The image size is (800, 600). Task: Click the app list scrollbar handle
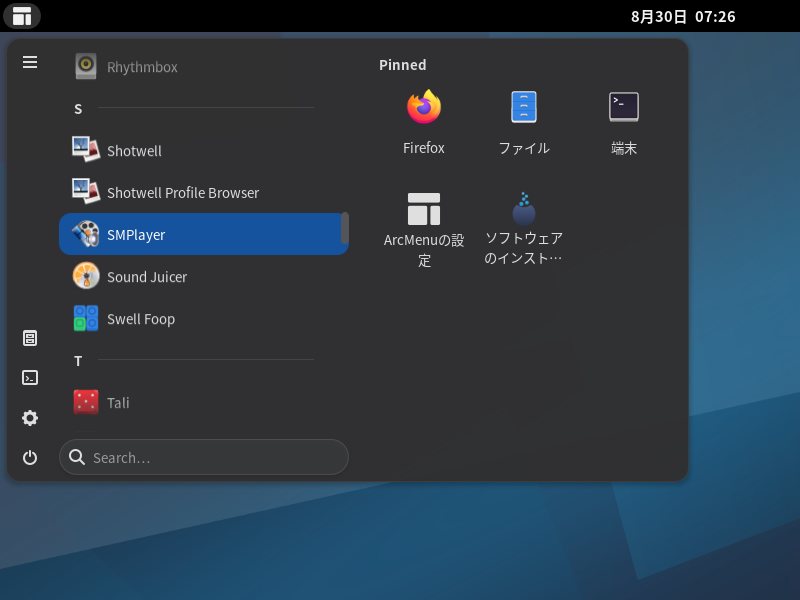[x=345, y=228]
